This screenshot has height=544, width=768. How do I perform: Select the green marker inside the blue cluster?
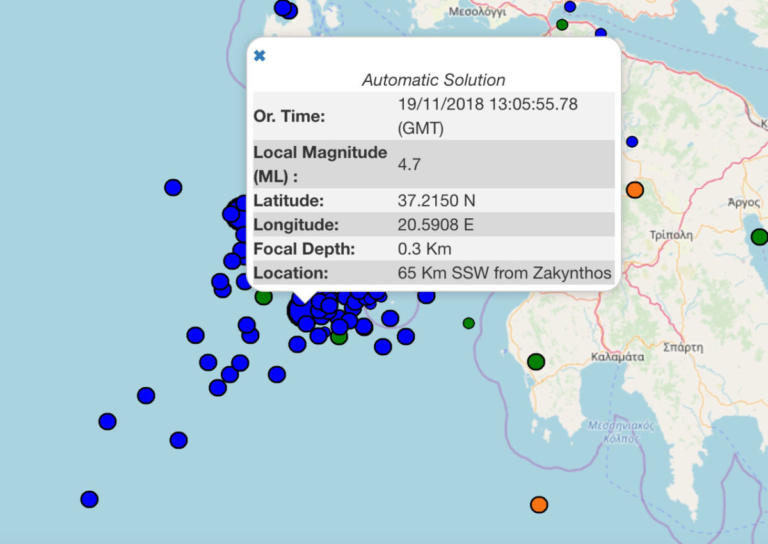[339, 337]
